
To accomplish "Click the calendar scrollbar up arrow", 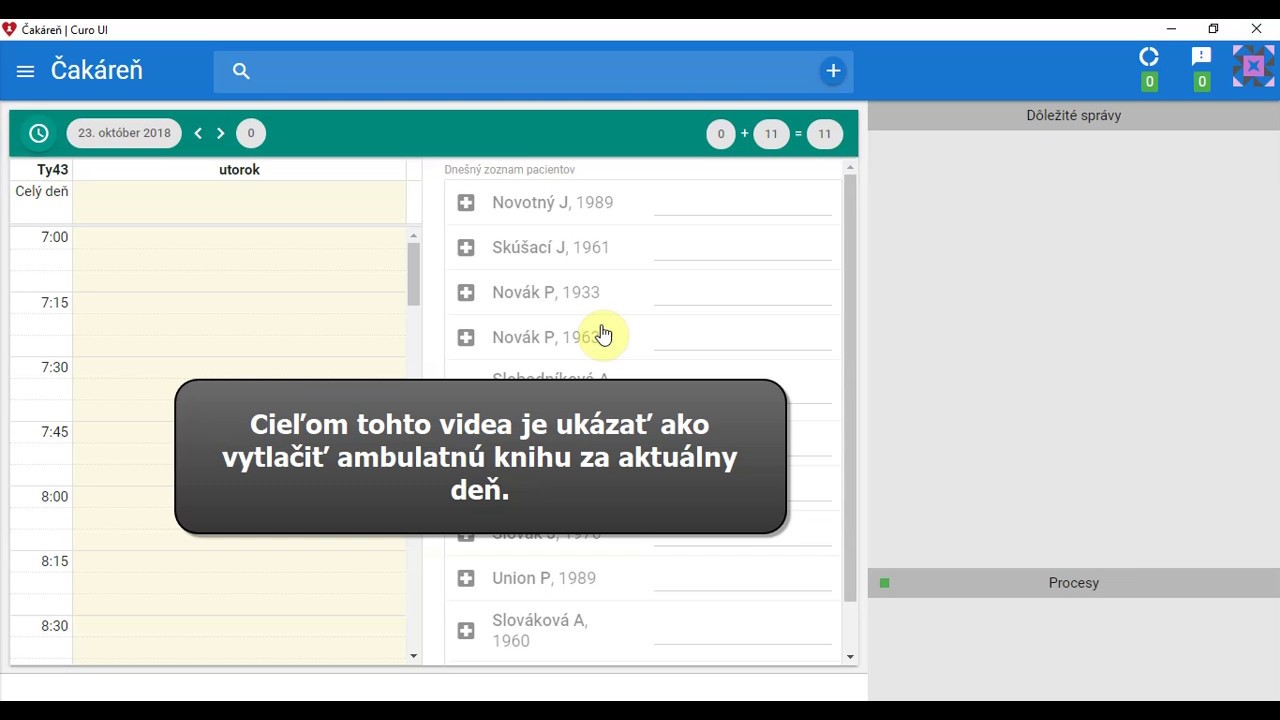I will click(414, 236).
